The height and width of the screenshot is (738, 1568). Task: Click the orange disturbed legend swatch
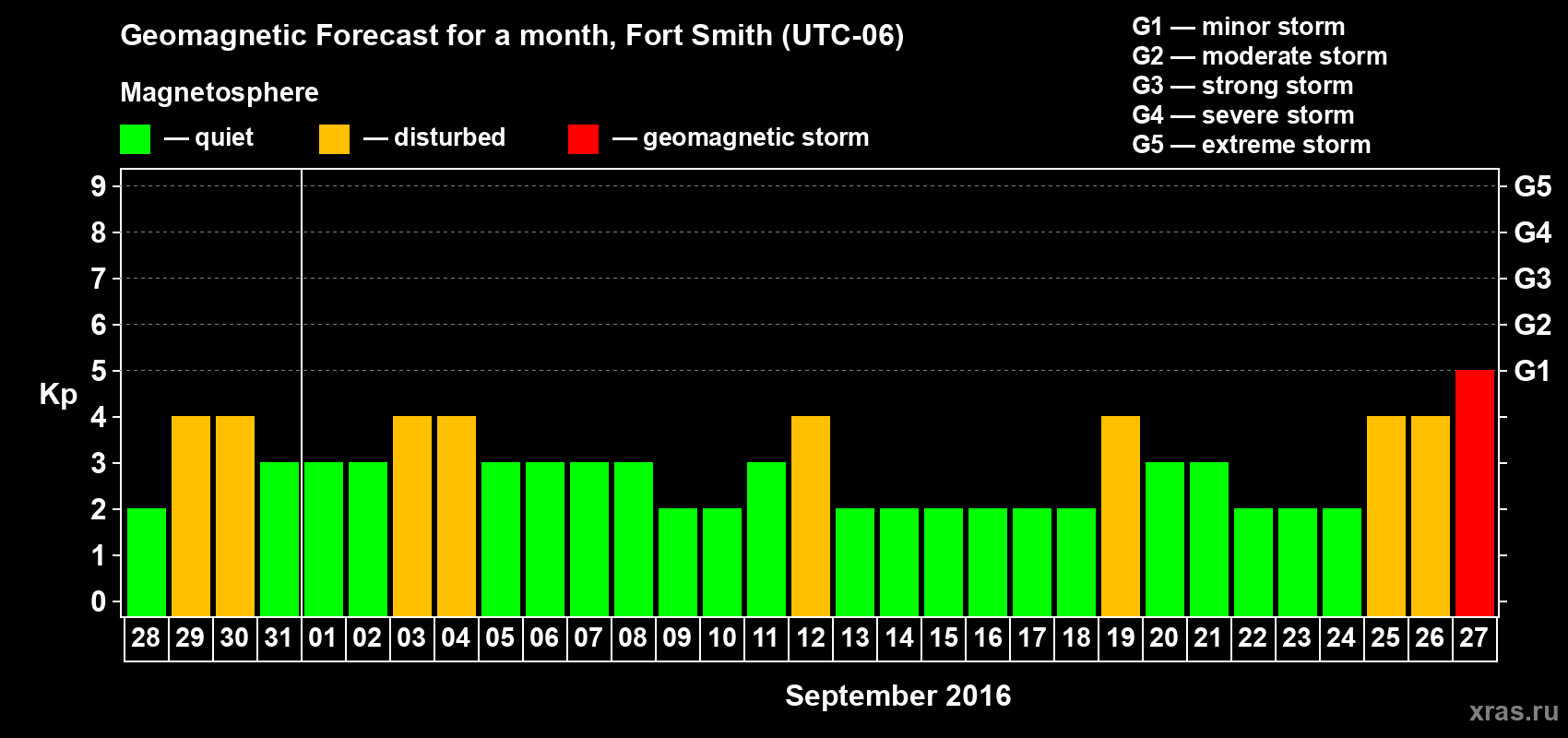(334, 139)
